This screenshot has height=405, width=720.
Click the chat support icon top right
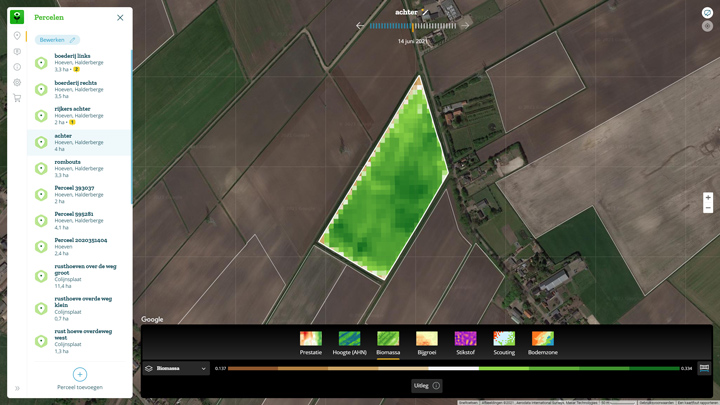pos(707,13)
